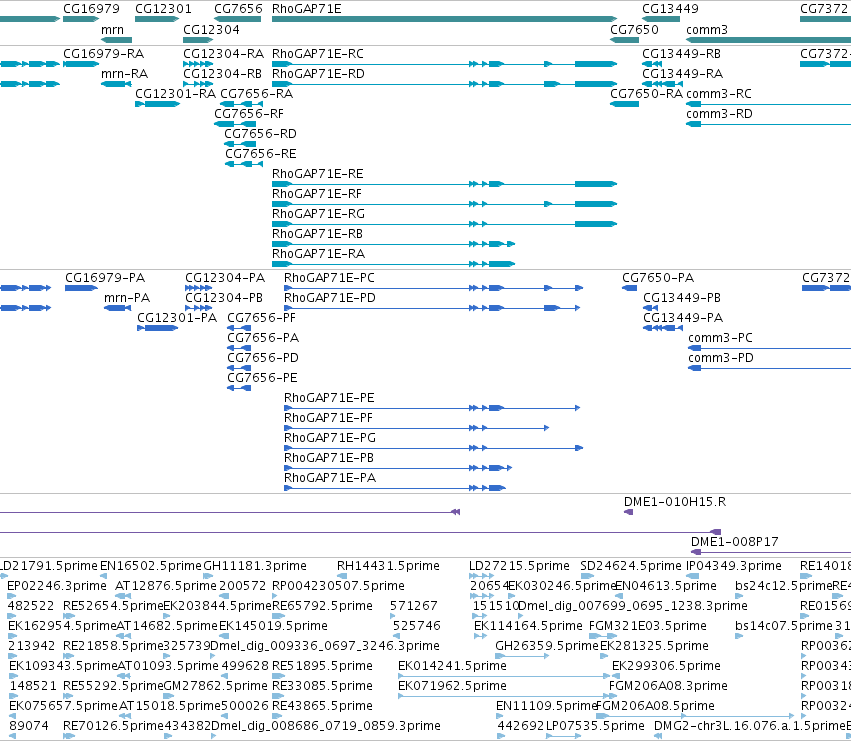Select the comm3 gene label

pos(707,30)
